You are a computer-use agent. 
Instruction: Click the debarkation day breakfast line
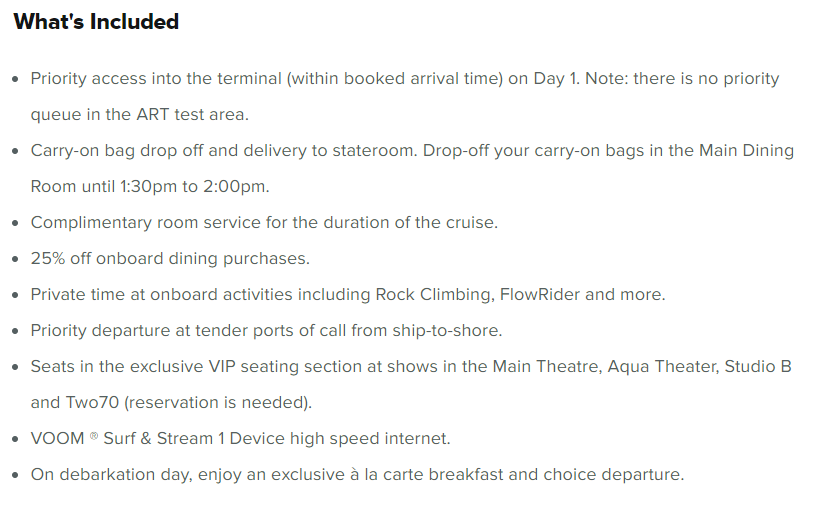click(357, 474)
